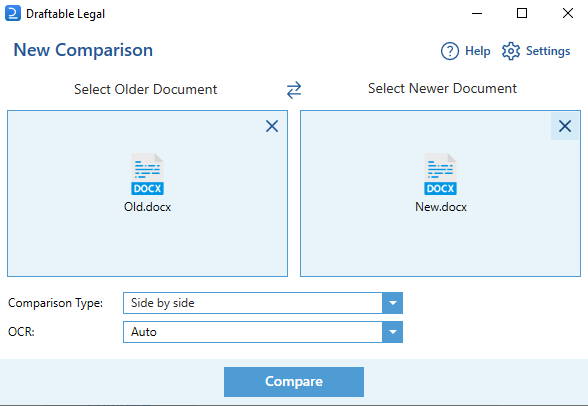This screenshot has height=406, width=588.
Task: Remove New.docx from newer document slot
Action: tap(565, 126)
